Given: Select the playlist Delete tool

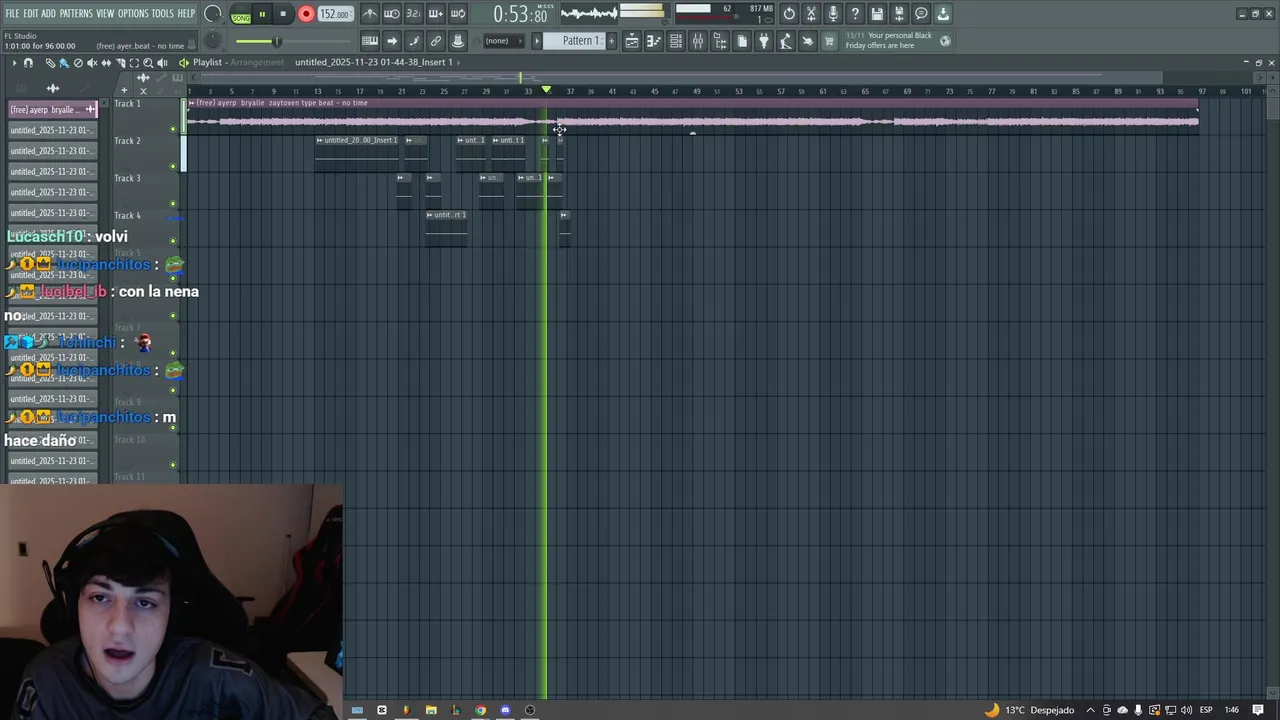Looking at the screenshot, I should click(x=78, y=63).
